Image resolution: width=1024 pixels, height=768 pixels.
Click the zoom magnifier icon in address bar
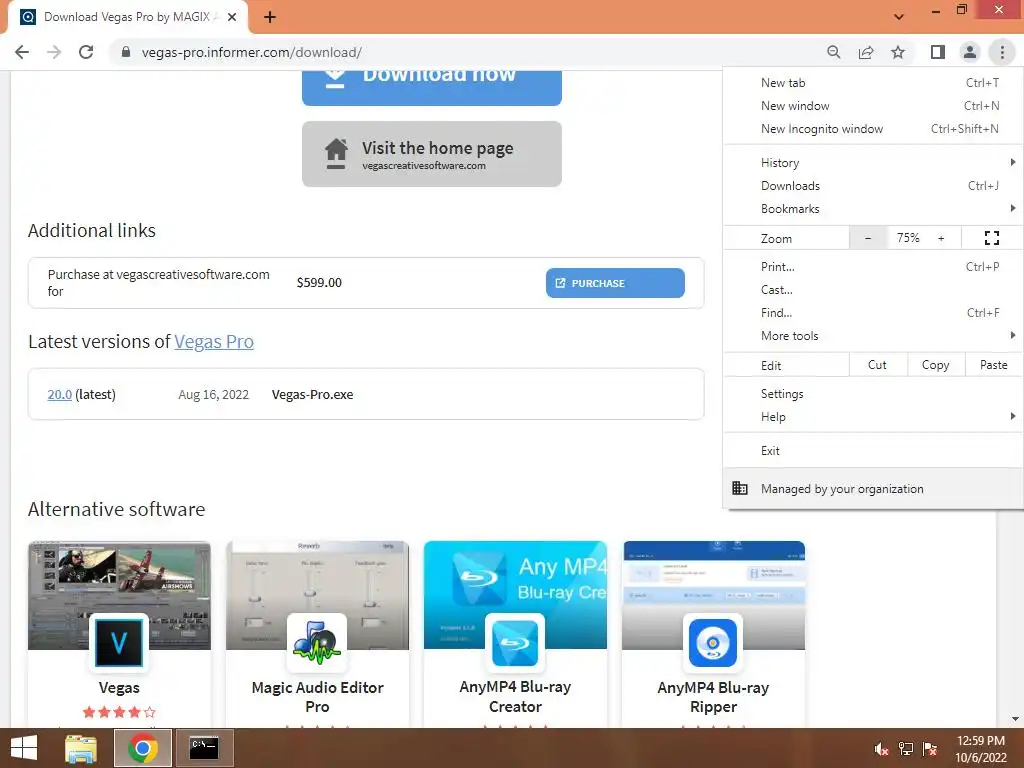(833, 52)
